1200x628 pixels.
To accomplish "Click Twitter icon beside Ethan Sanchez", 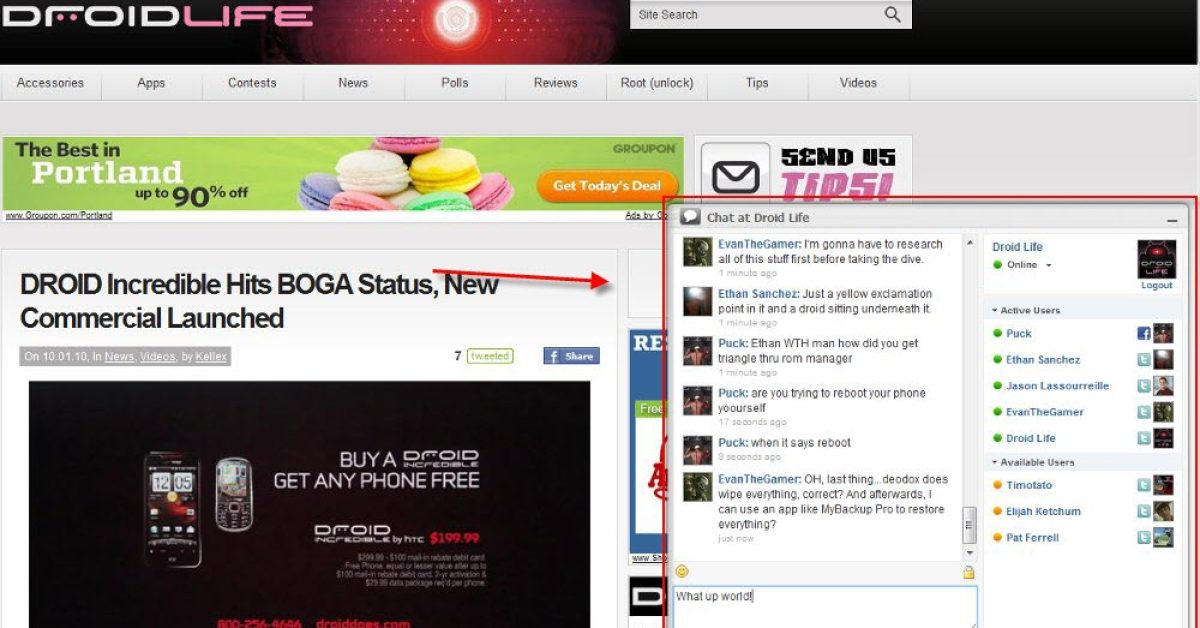I will pyautogui.click(x=1144, y=360).
